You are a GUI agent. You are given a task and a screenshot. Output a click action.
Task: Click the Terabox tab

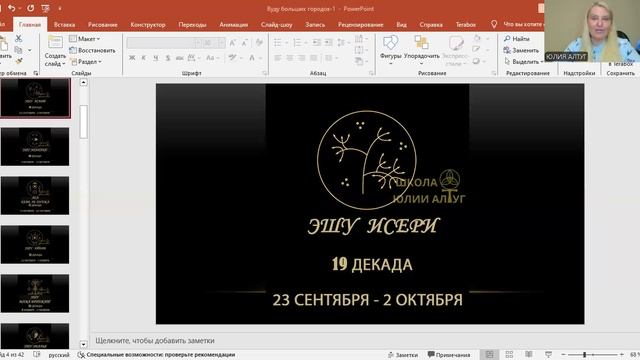pos(466,24)
